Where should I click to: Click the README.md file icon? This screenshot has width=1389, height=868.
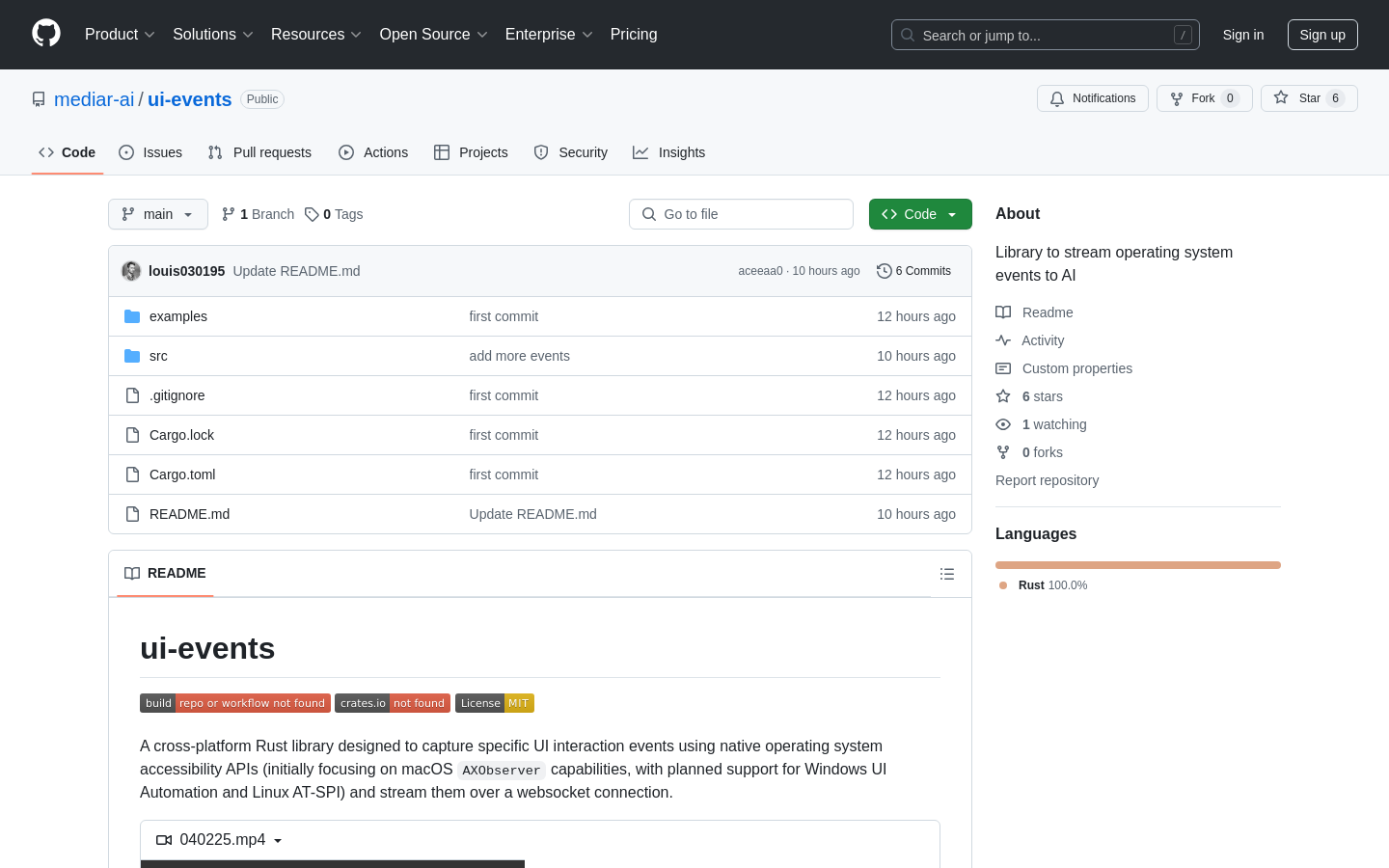(132, 514)
